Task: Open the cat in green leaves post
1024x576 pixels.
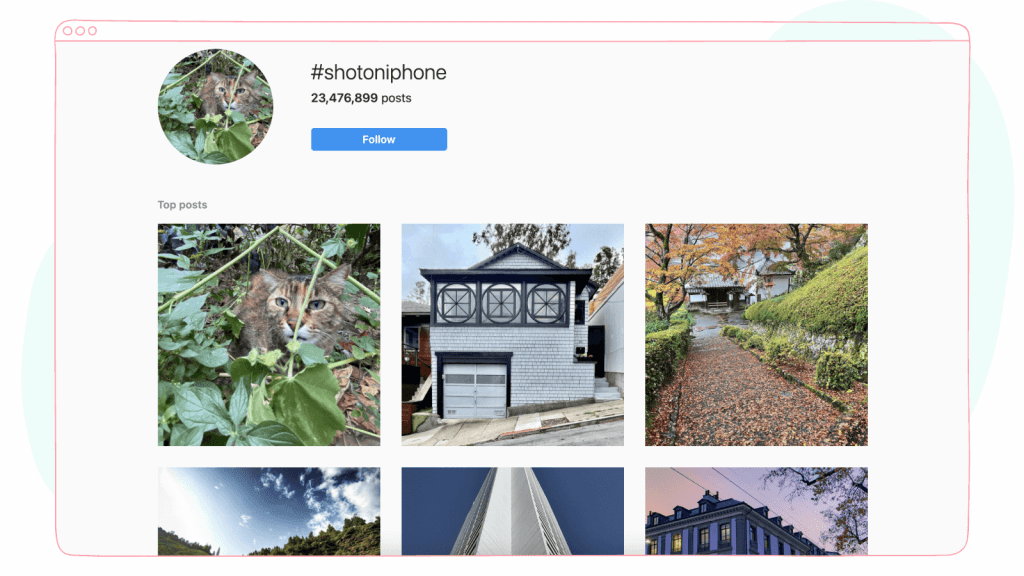Action: 269,335
